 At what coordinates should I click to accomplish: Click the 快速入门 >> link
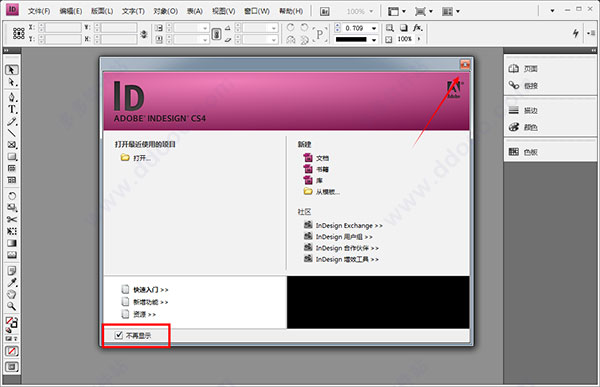coord(151,290)
